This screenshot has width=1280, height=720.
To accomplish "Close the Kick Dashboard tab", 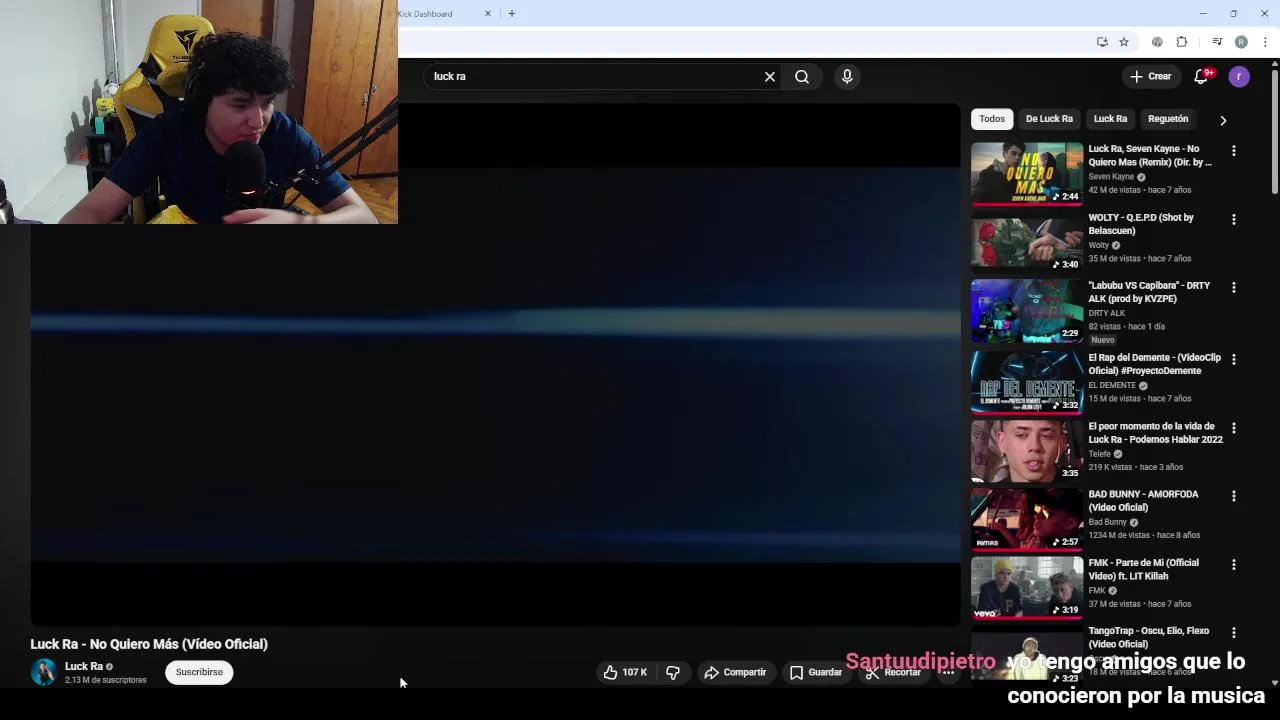I will [x=488, y=13].
